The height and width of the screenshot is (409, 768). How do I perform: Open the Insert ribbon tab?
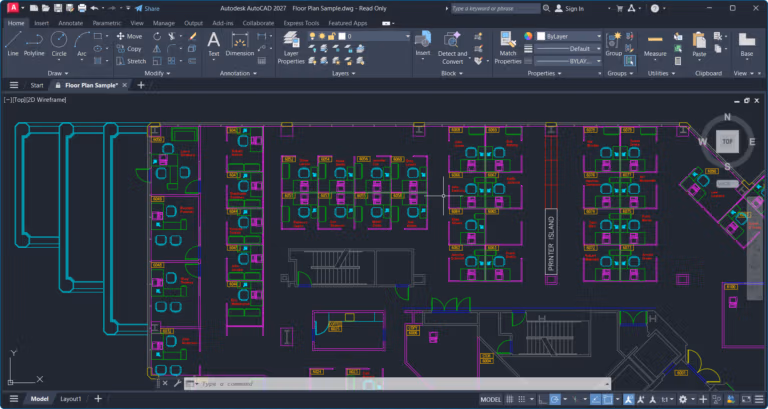tap(41, 23)
